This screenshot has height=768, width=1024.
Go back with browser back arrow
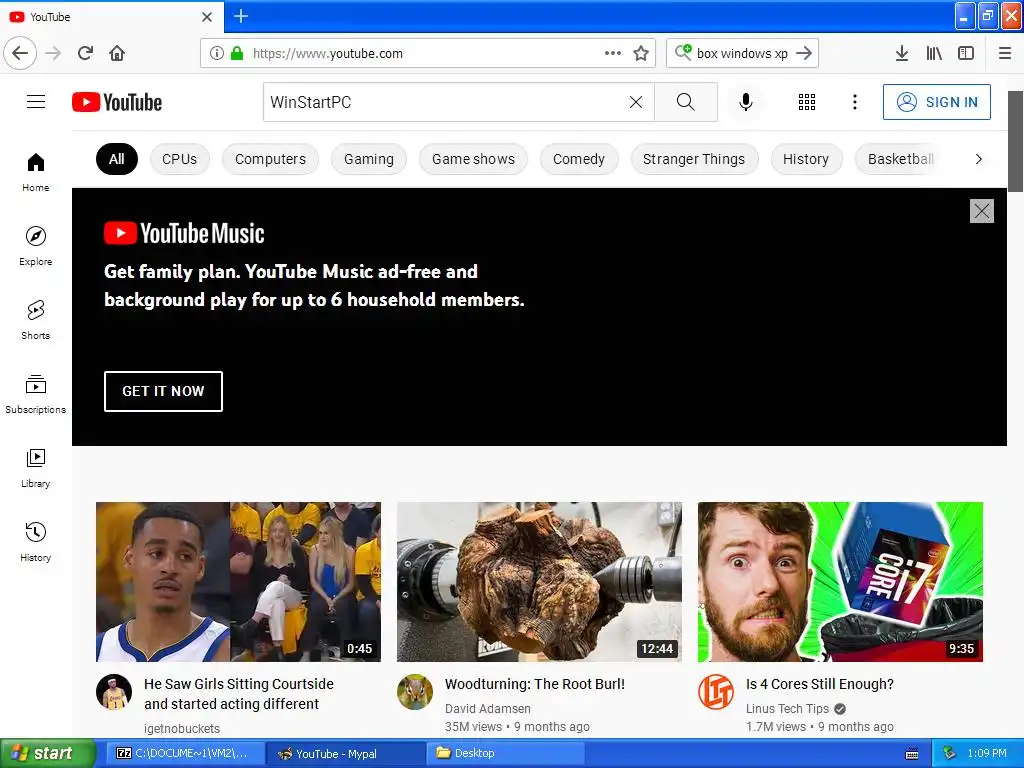[x=20, y=53]
